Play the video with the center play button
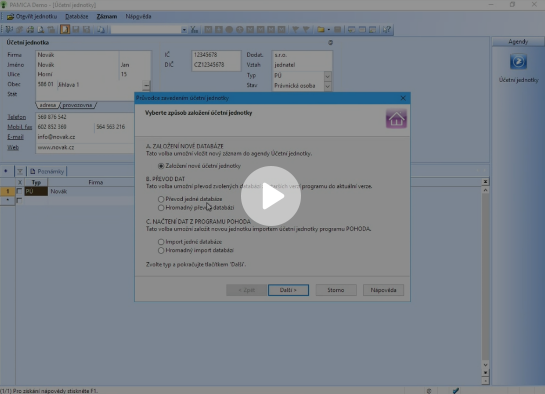This screenshot has width=545, height=394. [271, 196]
